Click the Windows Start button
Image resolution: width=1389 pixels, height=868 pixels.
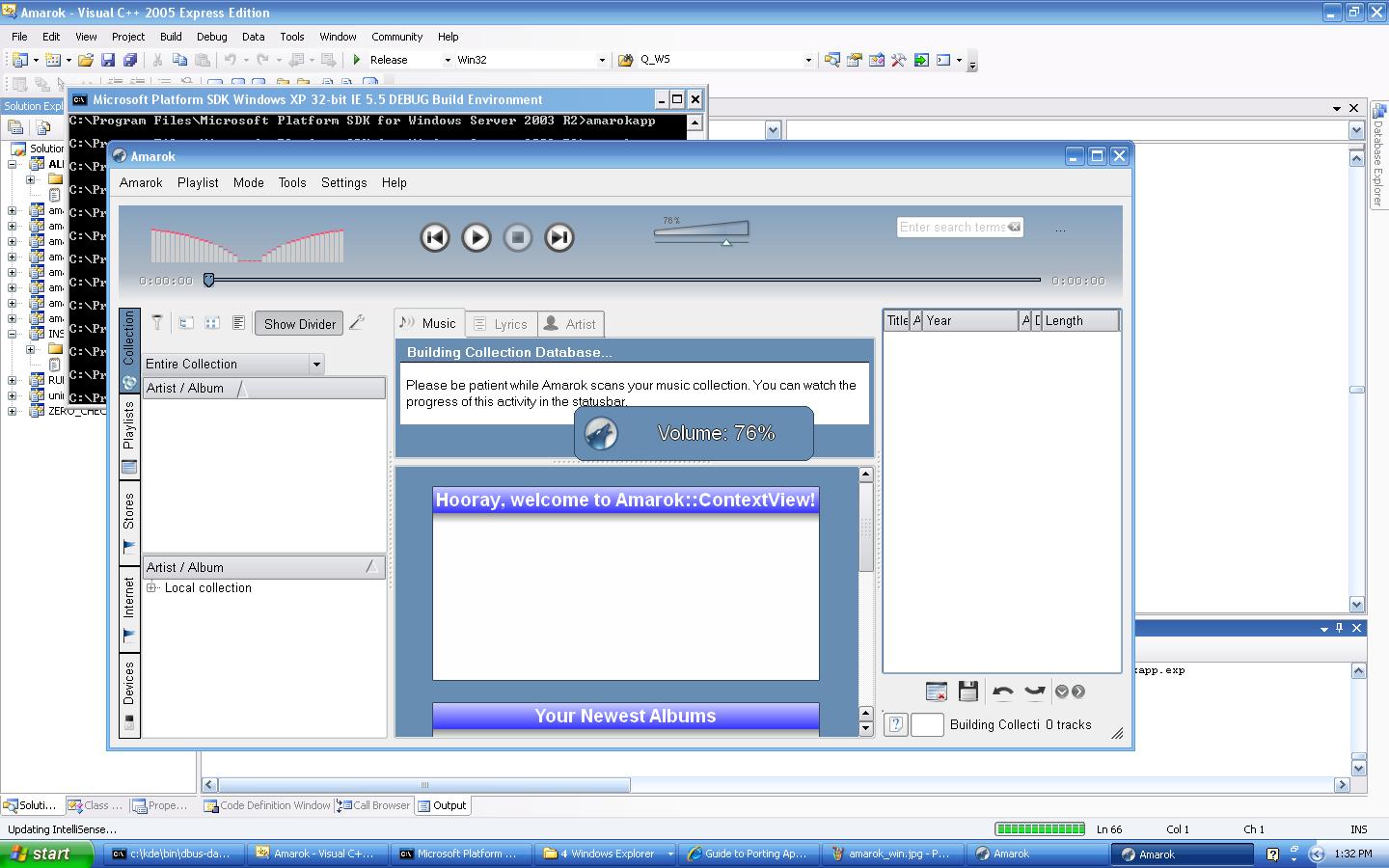tap(46, 854)
